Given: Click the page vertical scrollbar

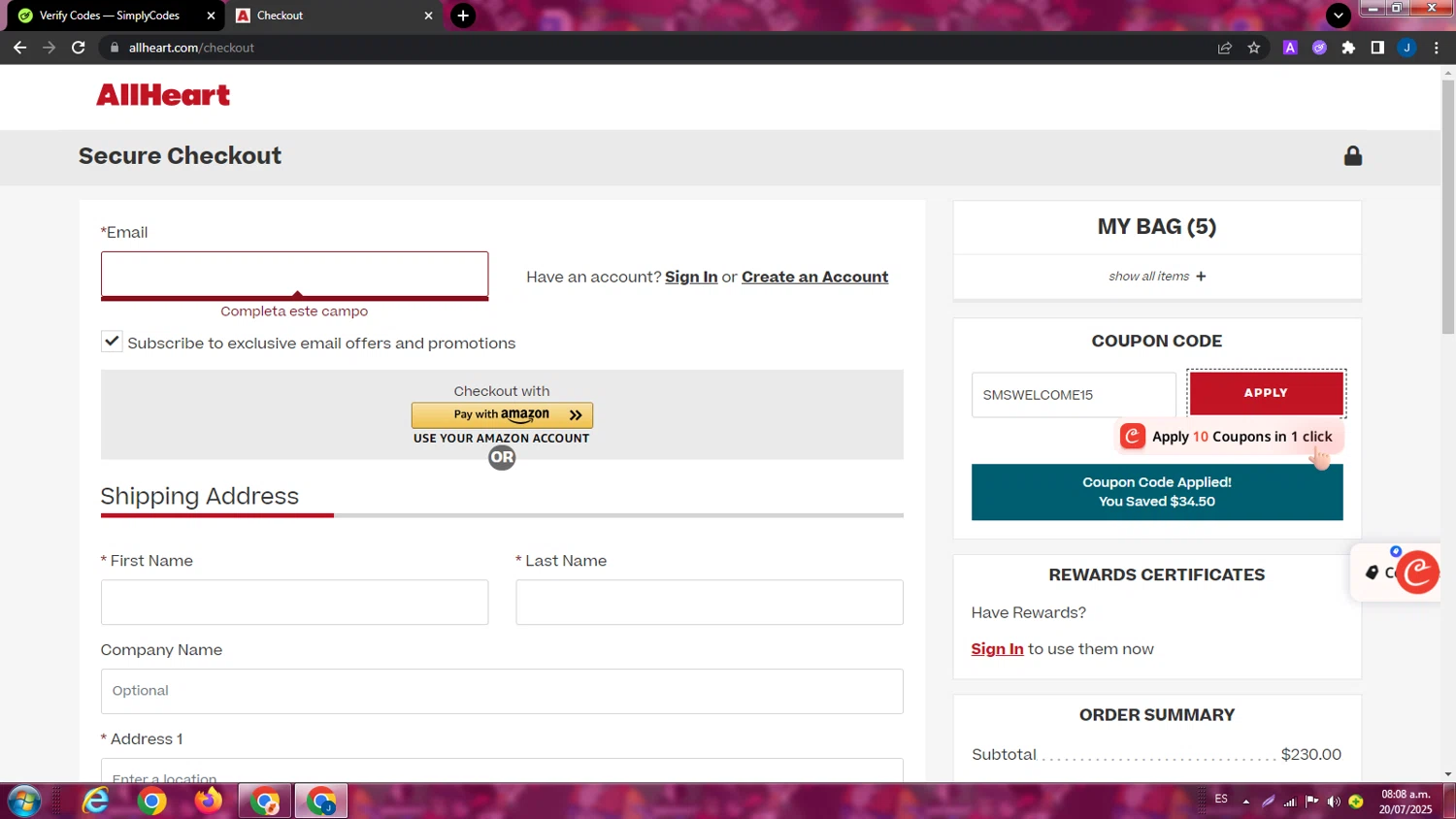Looking at the screenshot, I should [1448, 208].
